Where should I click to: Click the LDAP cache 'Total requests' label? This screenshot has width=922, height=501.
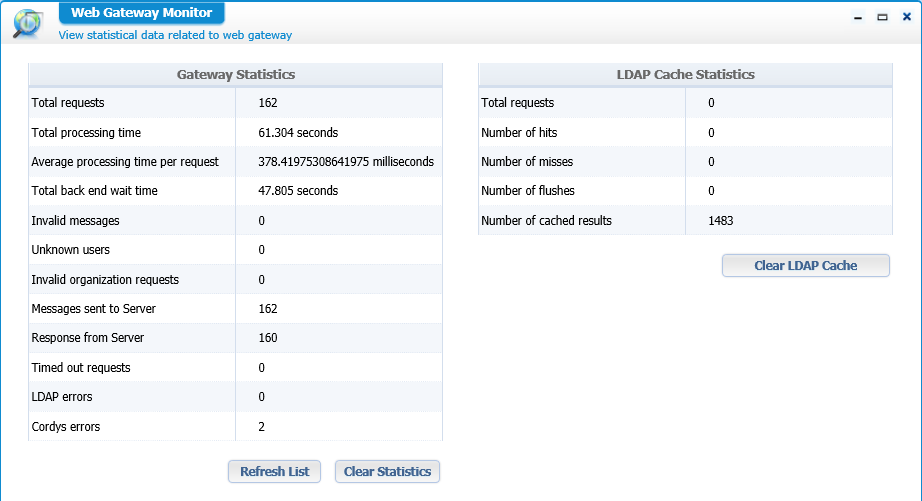(x=517, y=103)
